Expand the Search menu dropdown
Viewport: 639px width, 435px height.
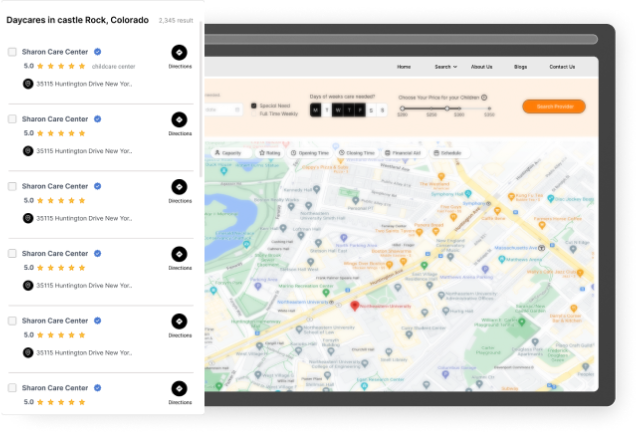445,67
